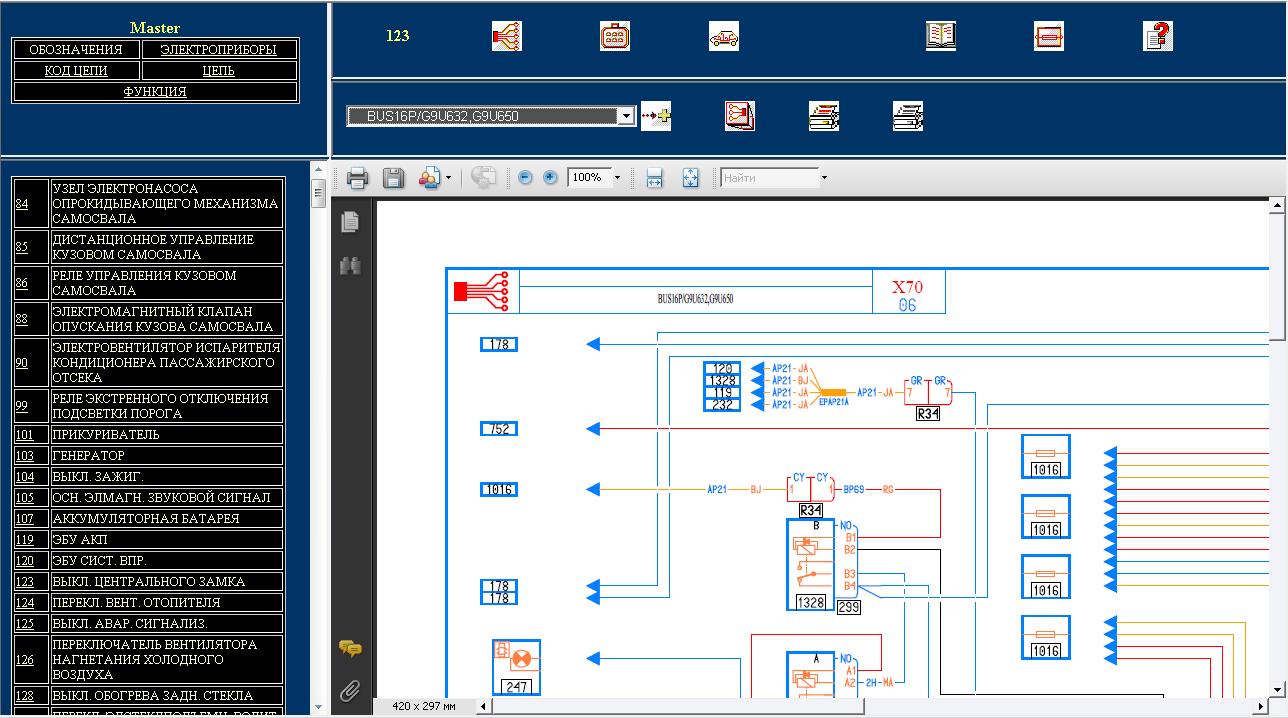Viewport: 1288px width, 718px height.
Task: Select ОСН. ЭЛМАГН. ЗВУКОВОЙ СИГНАЛ row
Action: (161, 498)
